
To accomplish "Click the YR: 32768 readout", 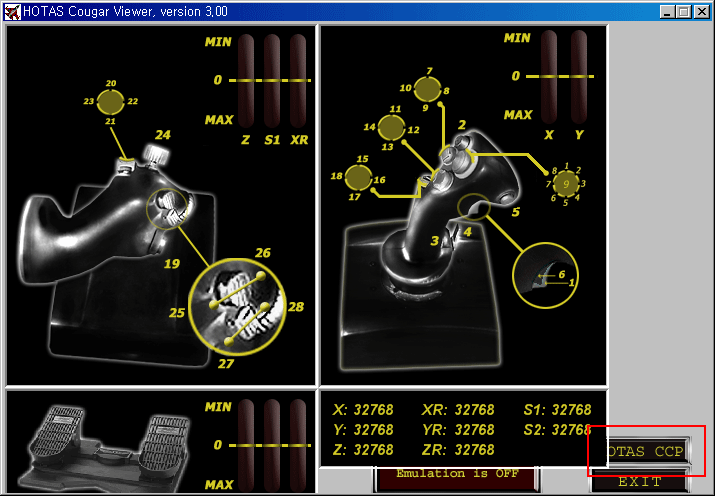I will pos(458,430).
